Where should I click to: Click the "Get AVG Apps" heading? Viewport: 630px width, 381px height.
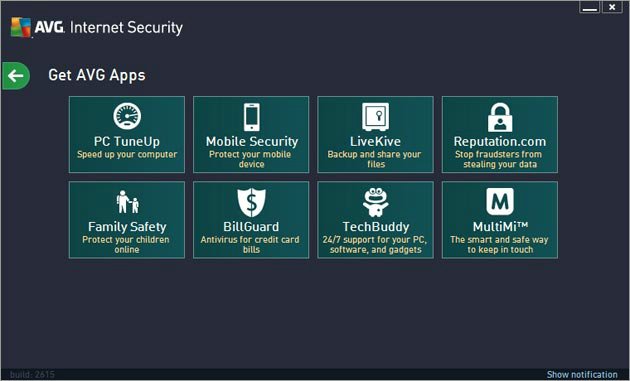click(97, 75)
